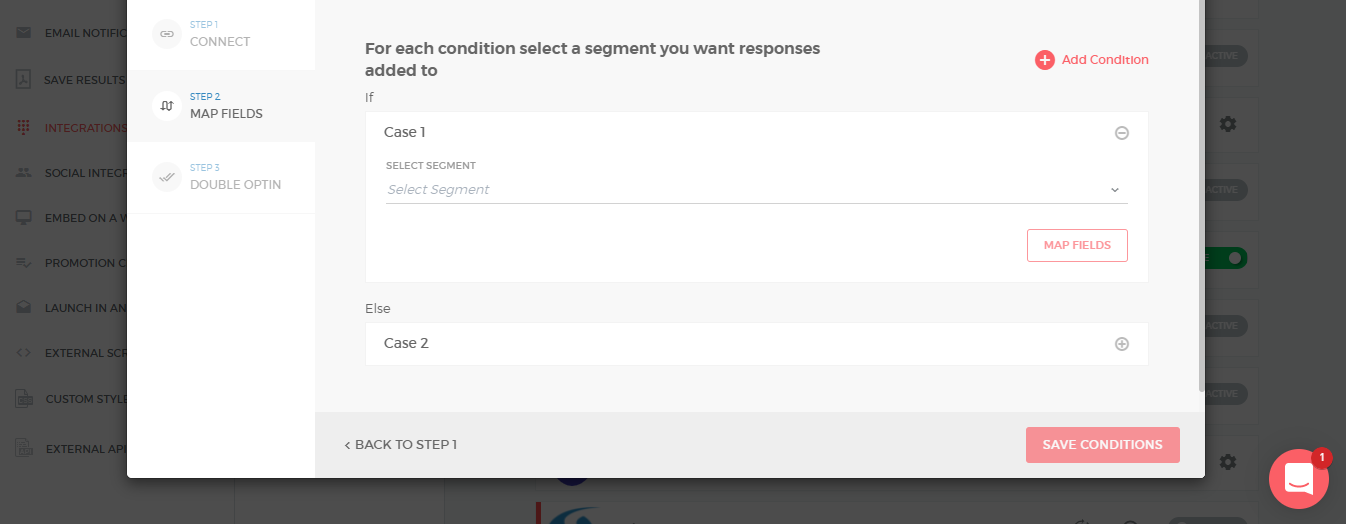Click the Map Fields button
This screenshot has width=1346, height=524.
1077,245
